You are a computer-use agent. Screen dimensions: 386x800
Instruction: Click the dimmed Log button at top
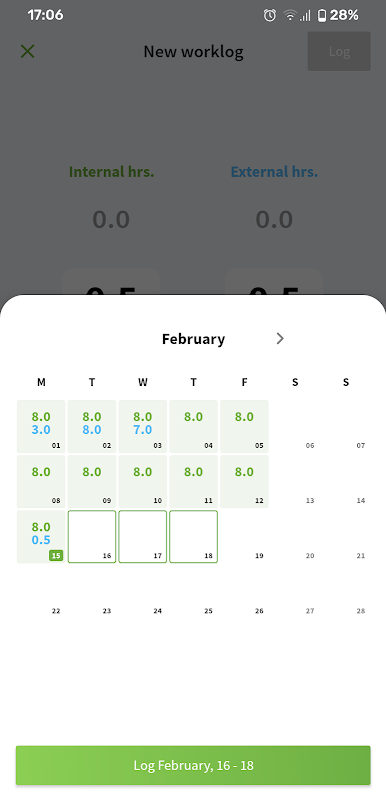click(339, 51)
